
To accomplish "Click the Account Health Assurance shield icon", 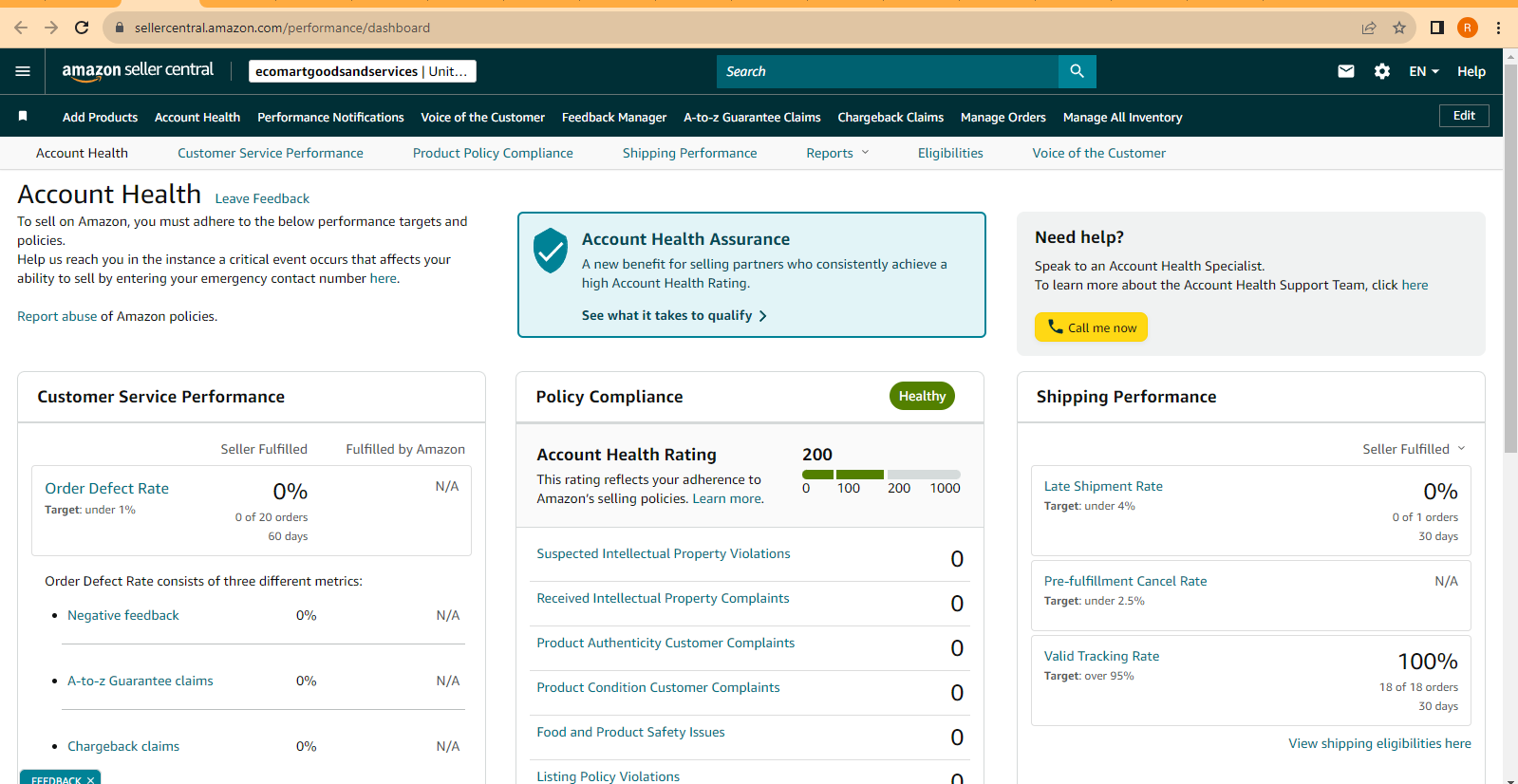I will [x=551, y=251].
